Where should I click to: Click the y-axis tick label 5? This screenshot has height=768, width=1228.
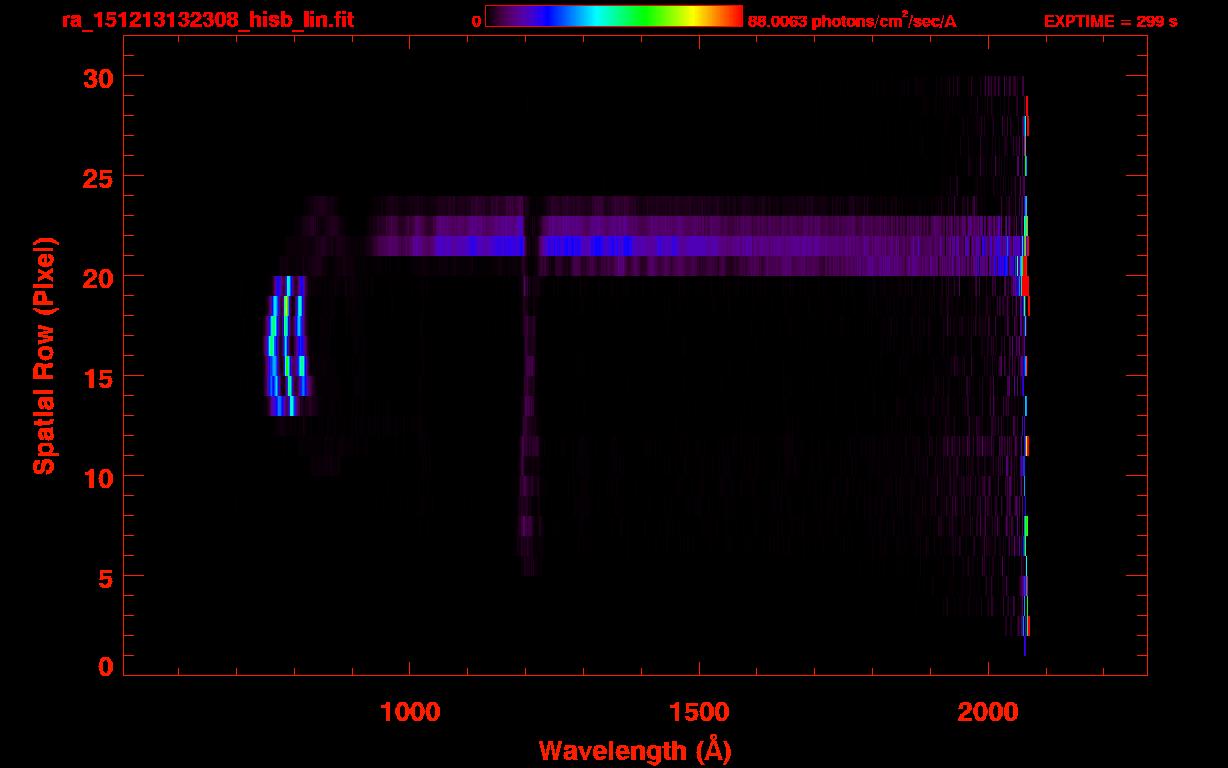click(104, 577)
